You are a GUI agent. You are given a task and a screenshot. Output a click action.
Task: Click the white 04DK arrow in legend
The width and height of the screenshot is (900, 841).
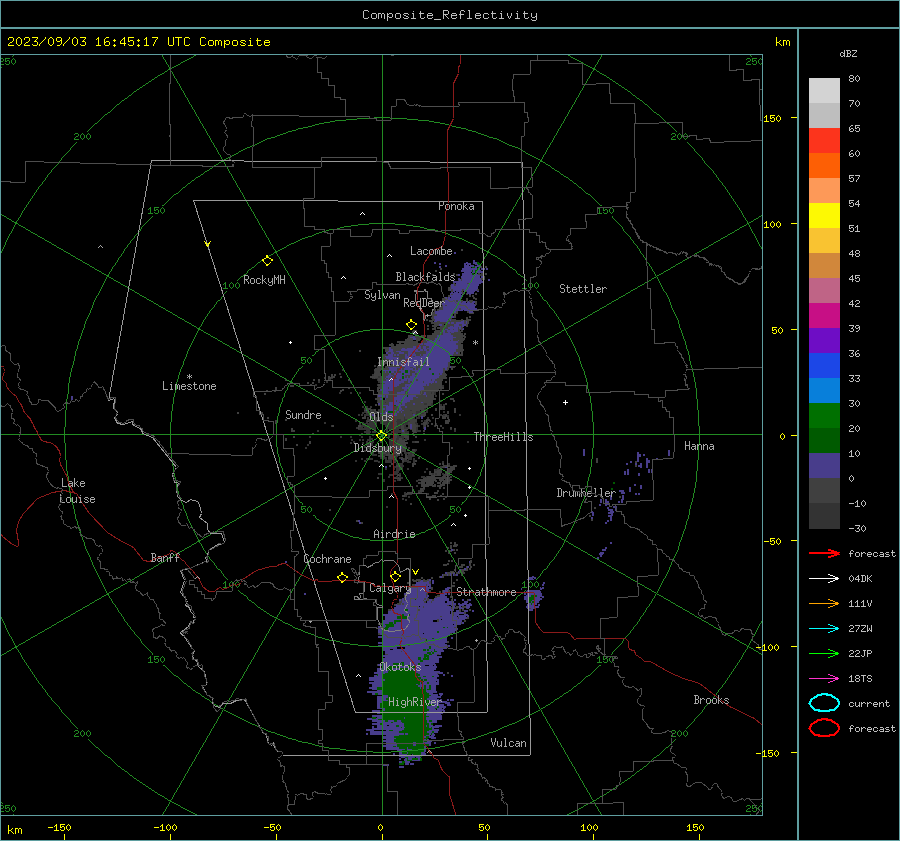824,578
